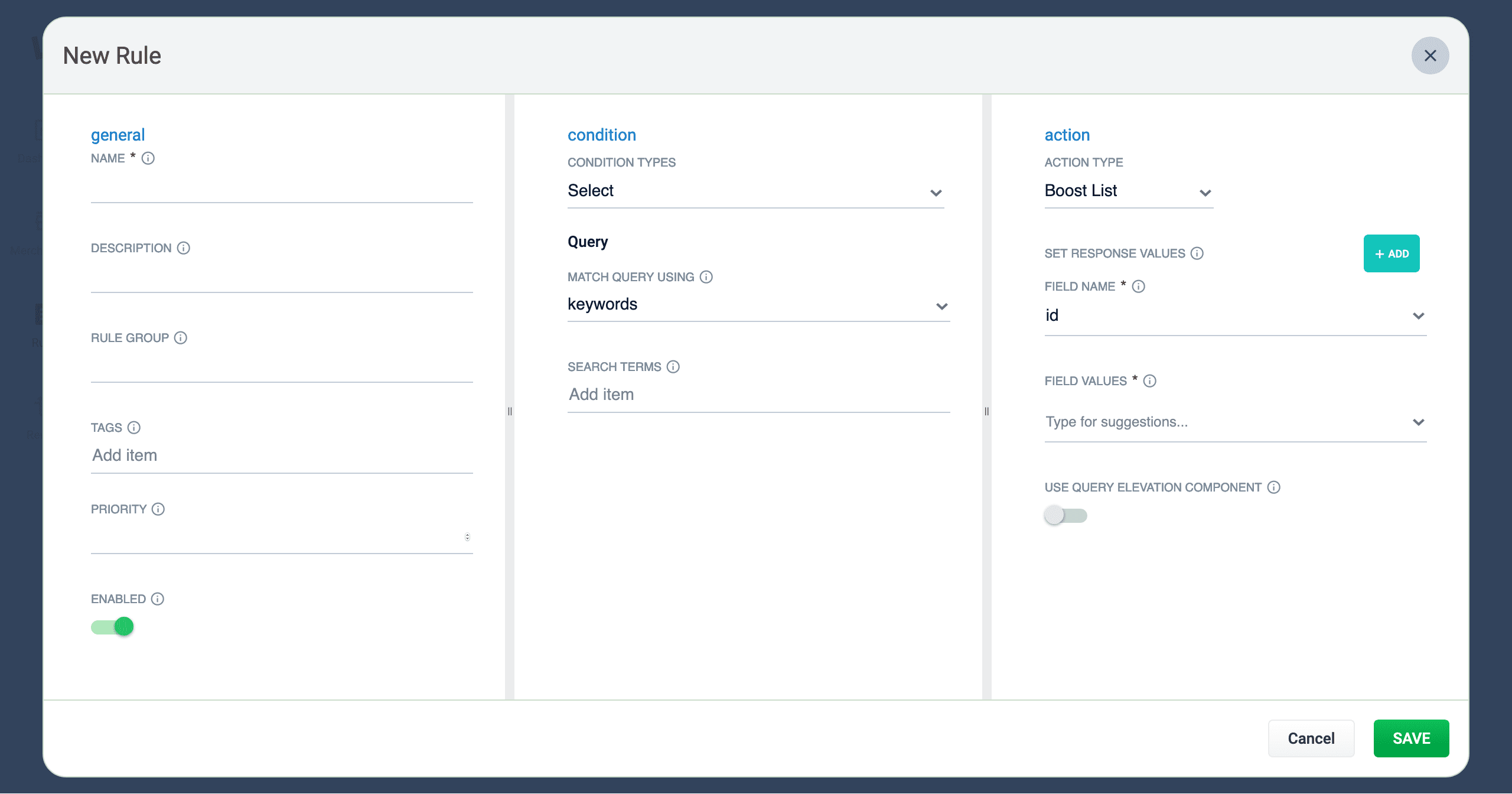Open the Action Type Boost List dropdown
This screenshot has height=794, width=1512.
coord(1128,191)
